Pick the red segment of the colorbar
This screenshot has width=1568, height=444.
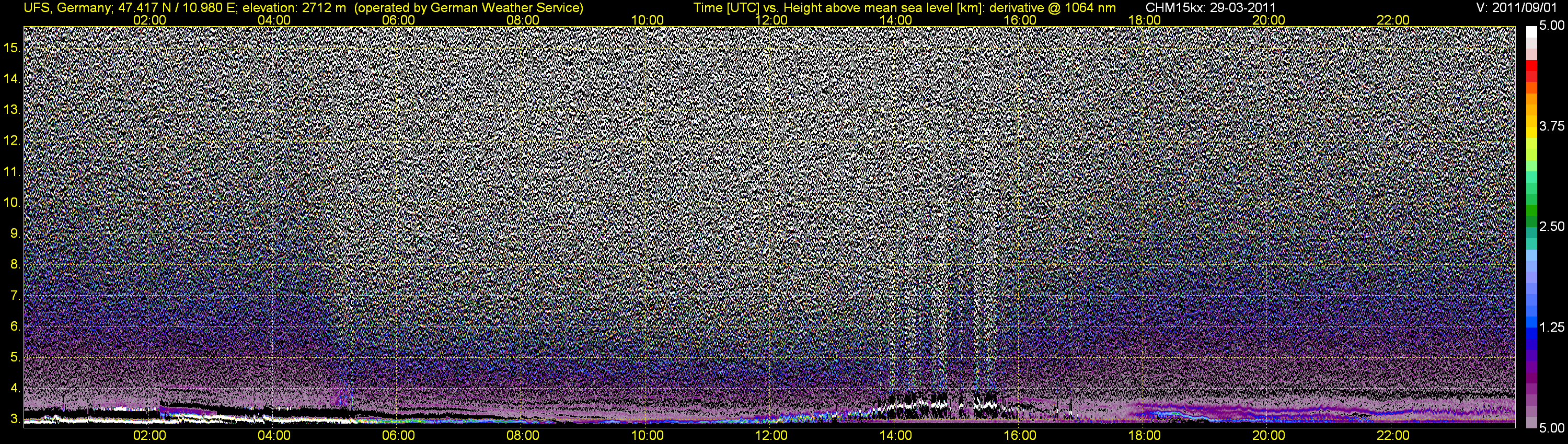click(x=1531, y=66)
